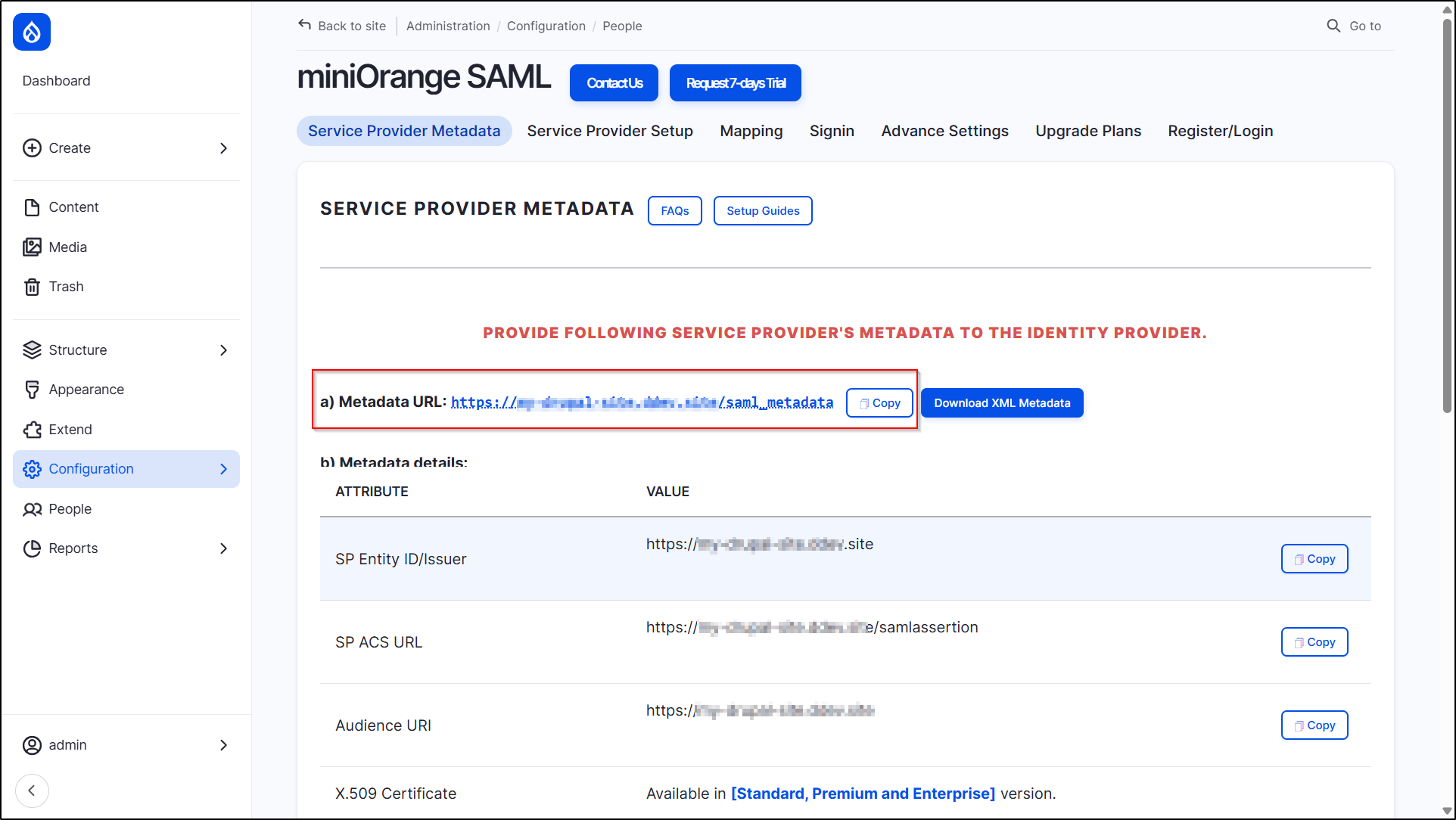Image resolution: width=1456 pixels, height=820 pixels.
Task: Copy the Audience URI value
Action: (1314, 725)
